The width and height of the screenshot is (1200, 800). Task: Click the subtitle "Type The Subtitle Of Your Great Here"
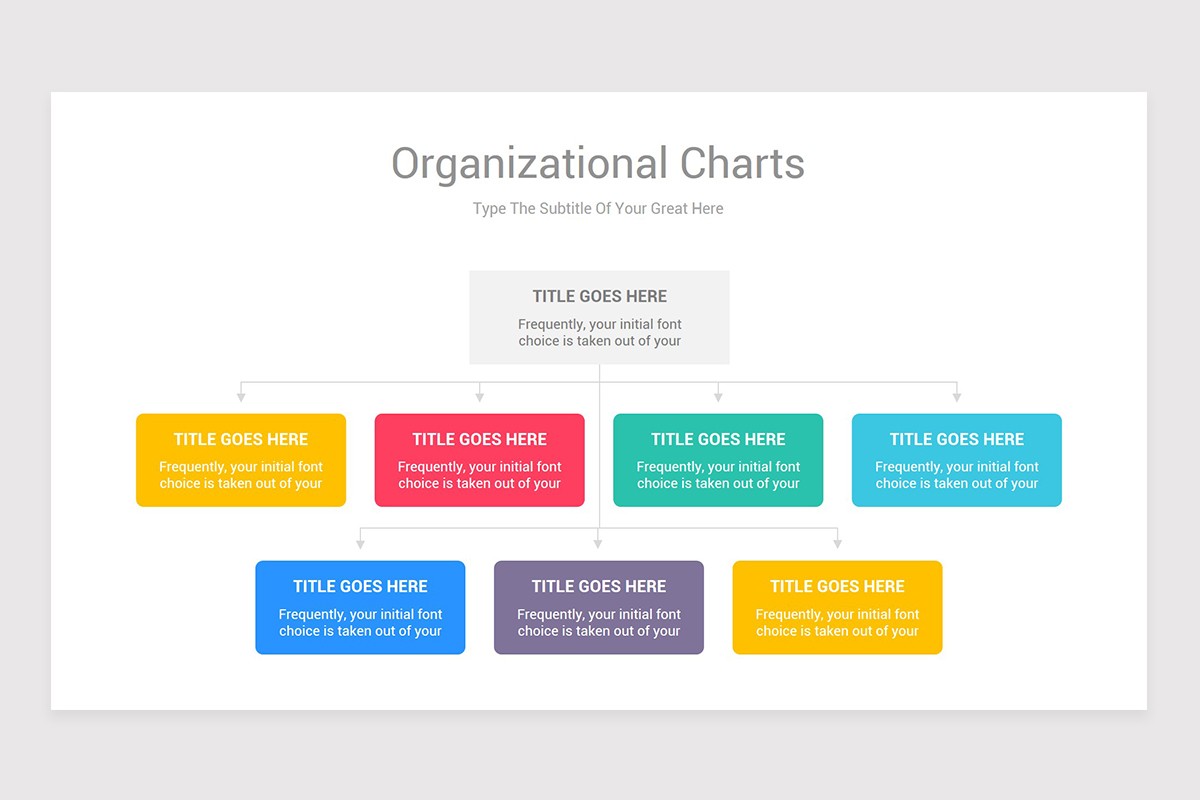pos(598,209)
